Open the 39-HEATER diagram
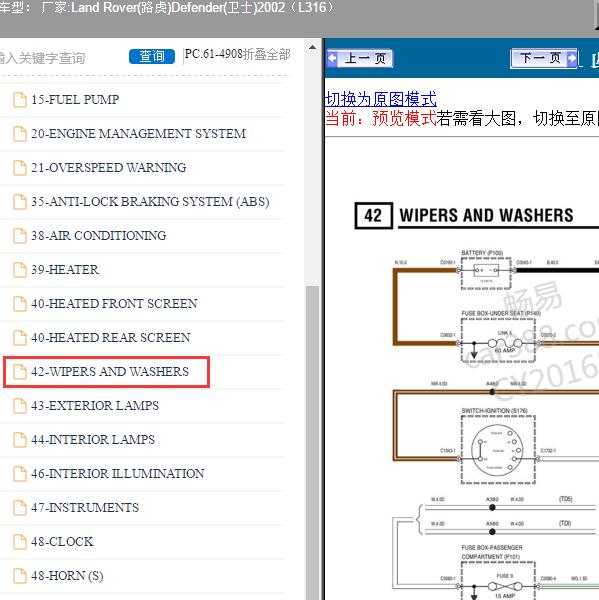This screenshot has width=599, height=600. (x=65, y=270)
